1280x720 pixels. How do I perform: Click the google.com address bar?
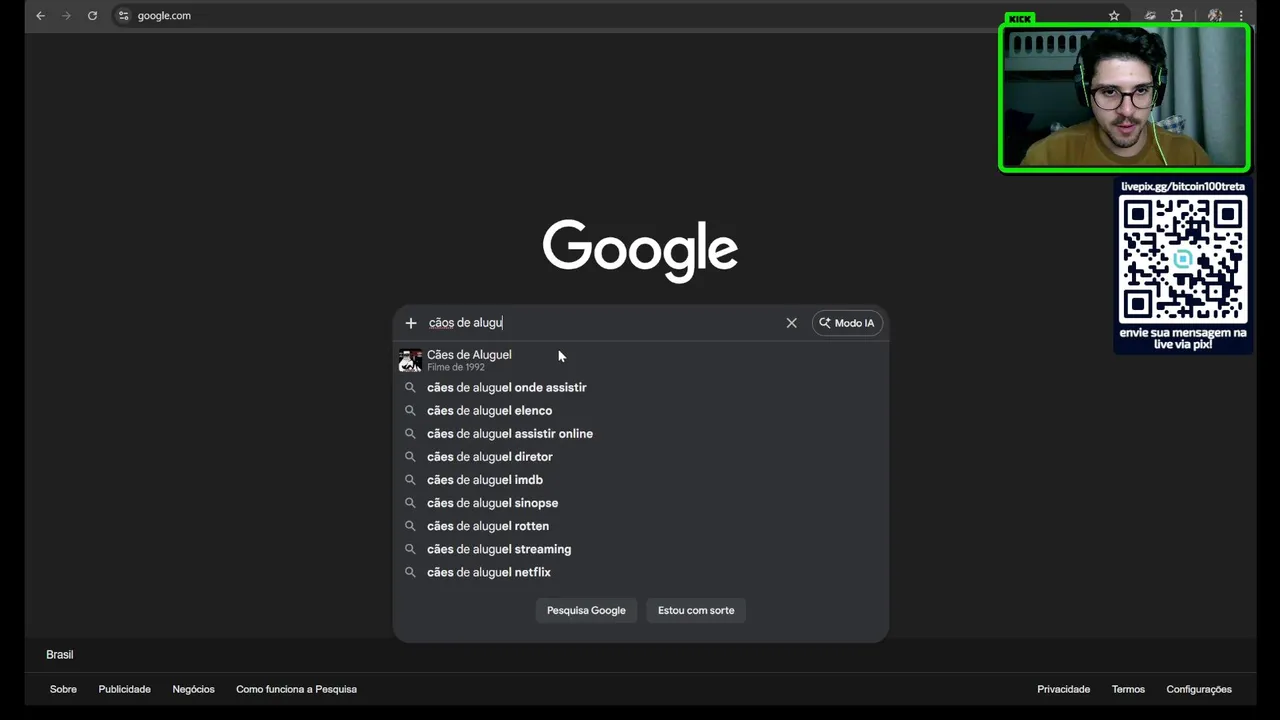tap(600, 16)
